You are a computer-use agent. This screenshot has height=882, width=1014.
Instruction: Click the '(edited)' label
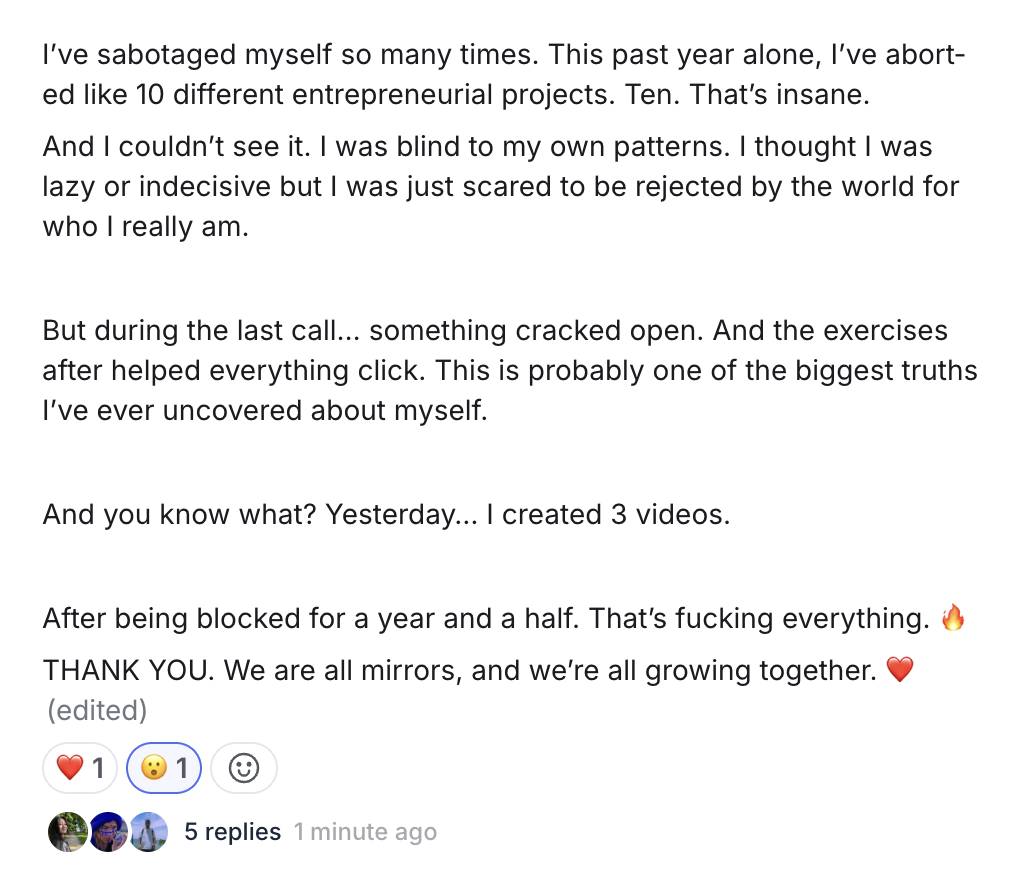point(97,711)
